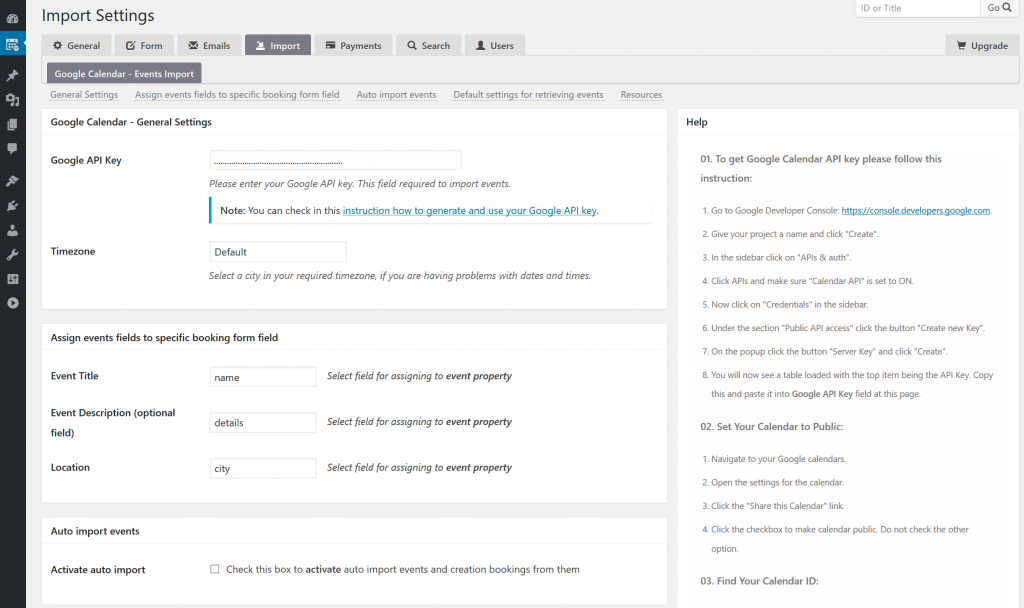
Task: Open the Emails settings tab
Action: [x=208, y=44]
